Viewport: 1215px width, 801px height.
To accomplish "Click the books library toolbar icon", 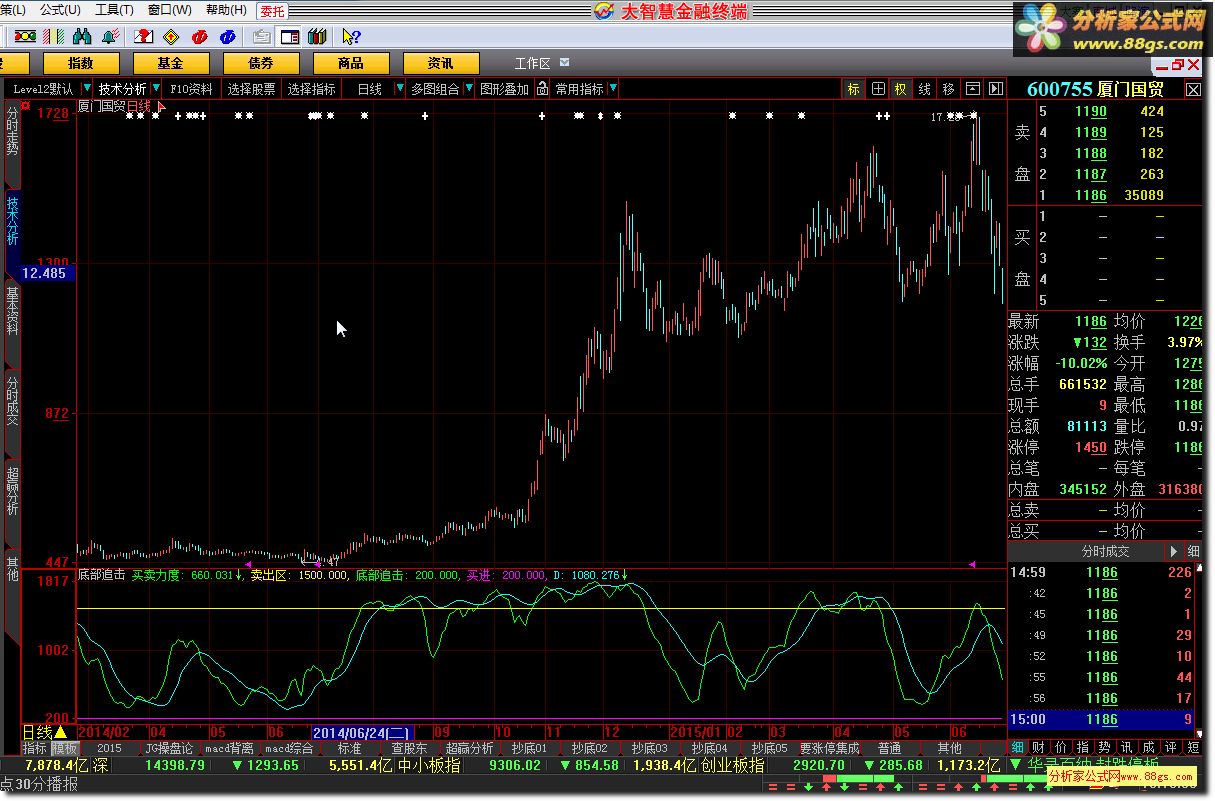I will [x=317, y=37].
